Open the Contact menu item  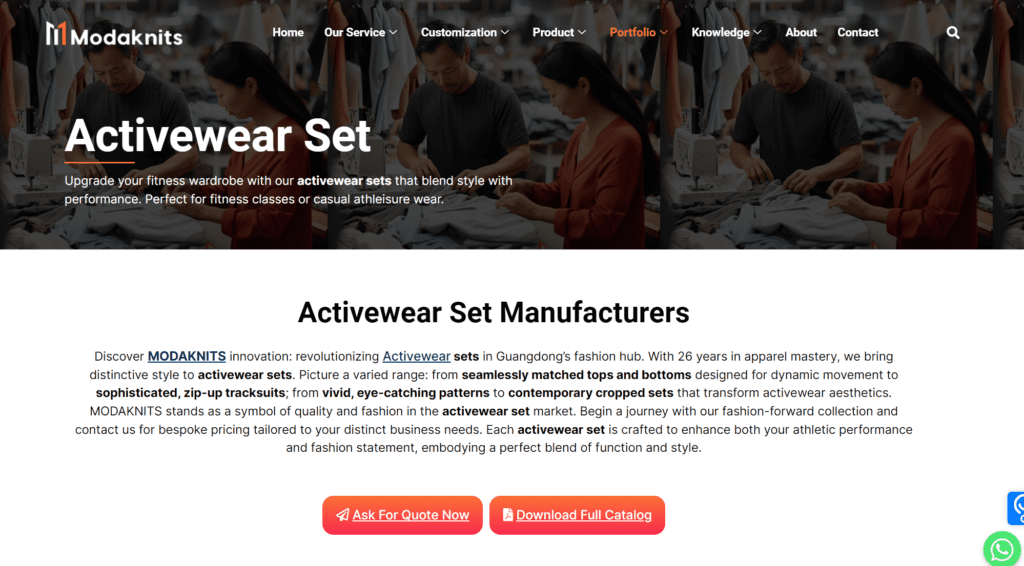(x=857, y=32)
